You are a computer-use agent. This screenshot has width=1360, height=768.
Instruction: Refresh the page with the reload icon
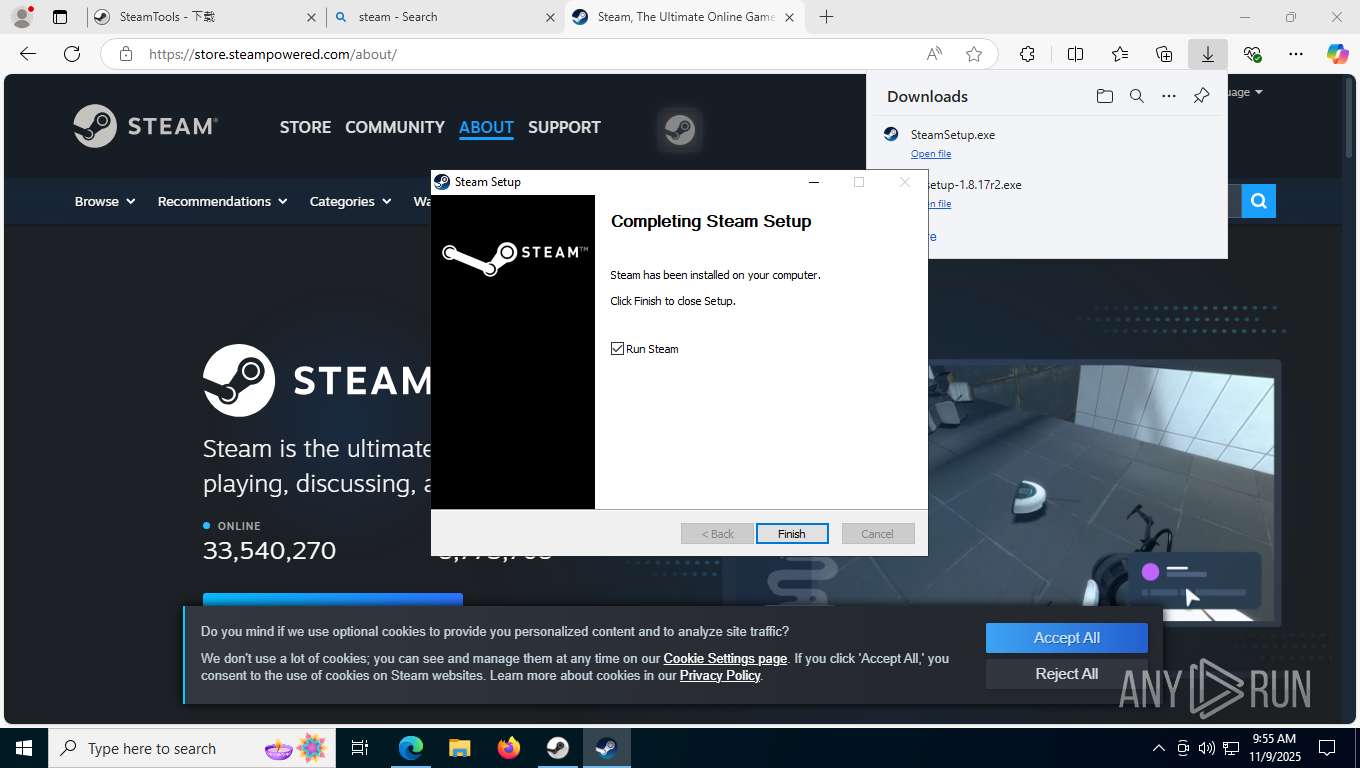(71, 54)
